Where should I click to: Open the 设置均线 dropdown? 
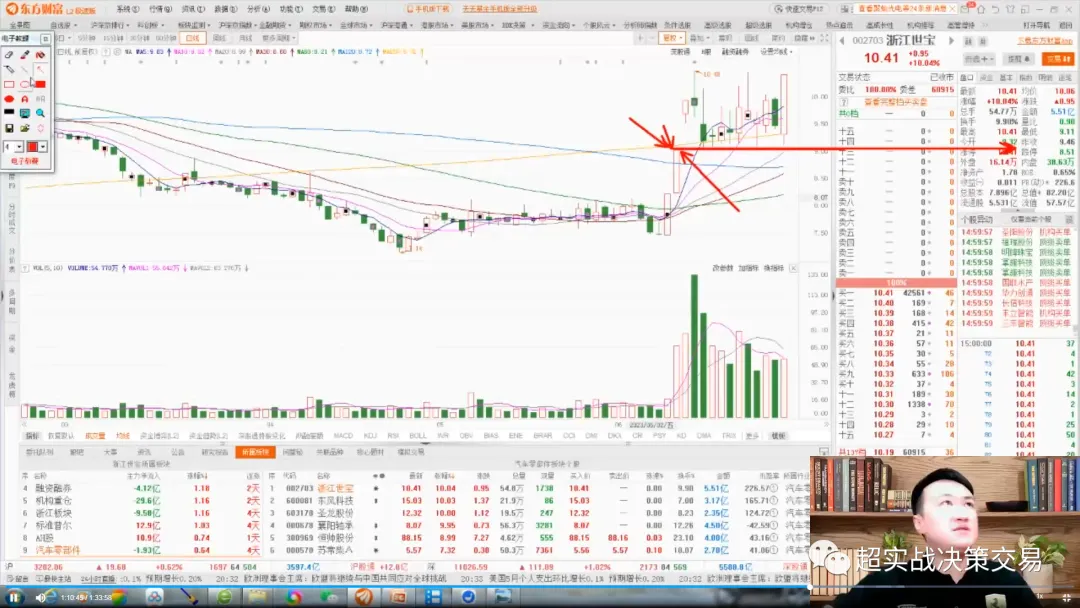point(776,52)
